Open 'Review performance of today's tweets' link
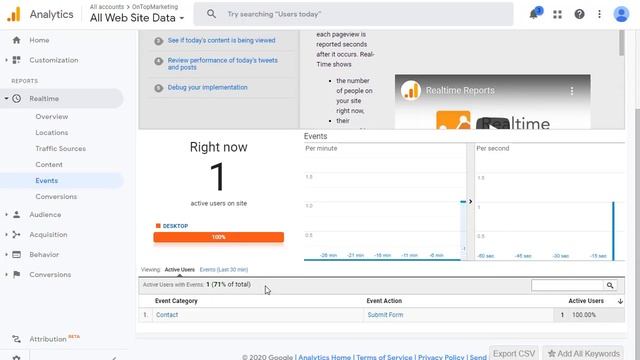This screenshot has height=360, width=640. coord(222,64)
